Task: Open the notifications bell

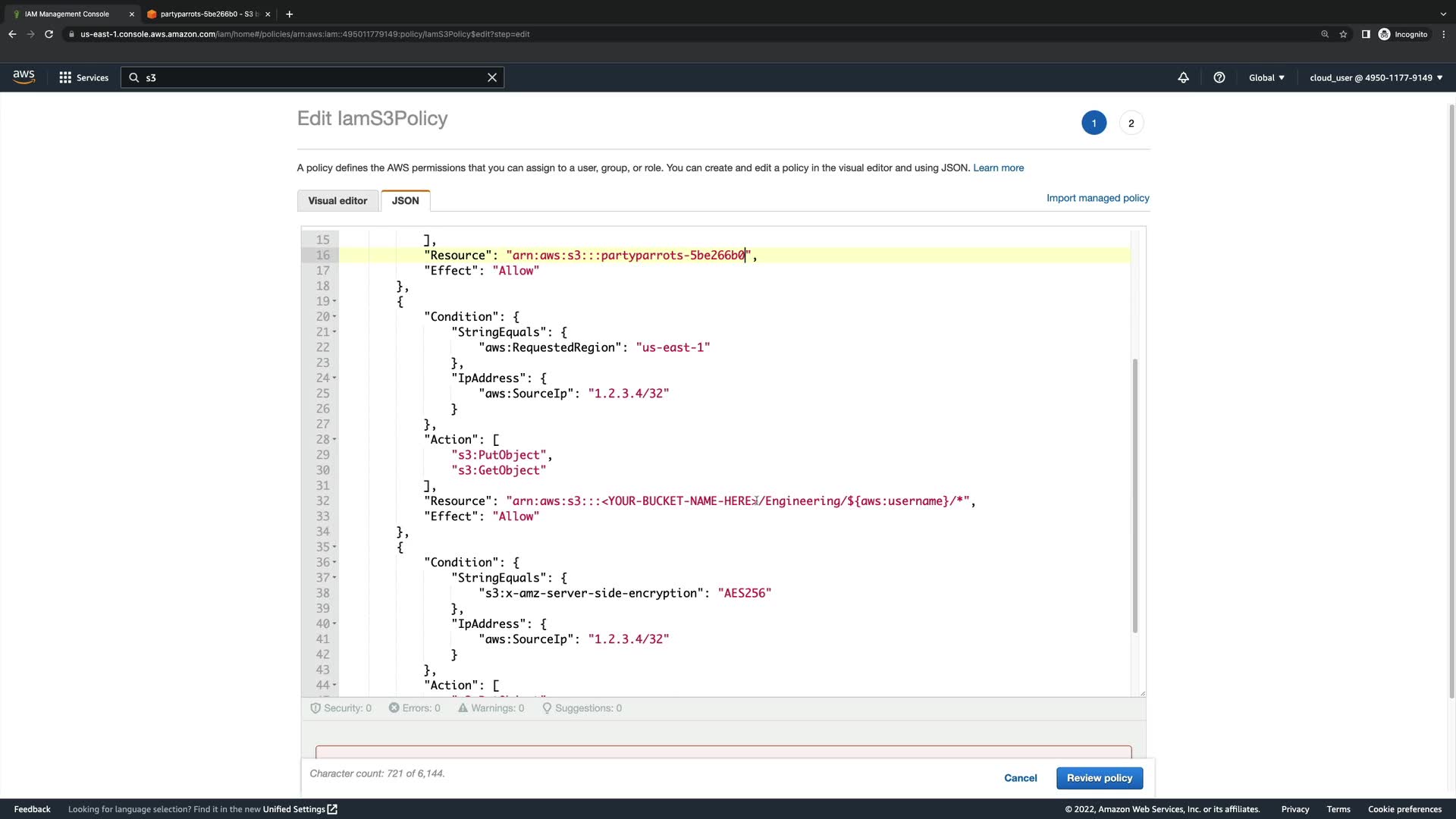Action: click(1183, 77)
